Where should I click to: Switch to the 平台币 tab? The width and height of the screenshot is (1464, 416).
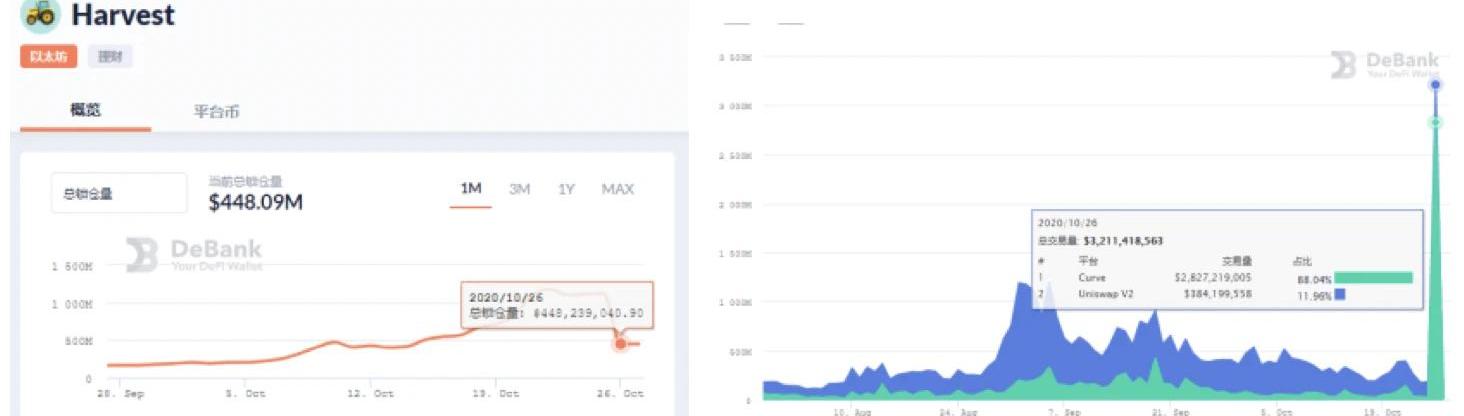[216, 111]
